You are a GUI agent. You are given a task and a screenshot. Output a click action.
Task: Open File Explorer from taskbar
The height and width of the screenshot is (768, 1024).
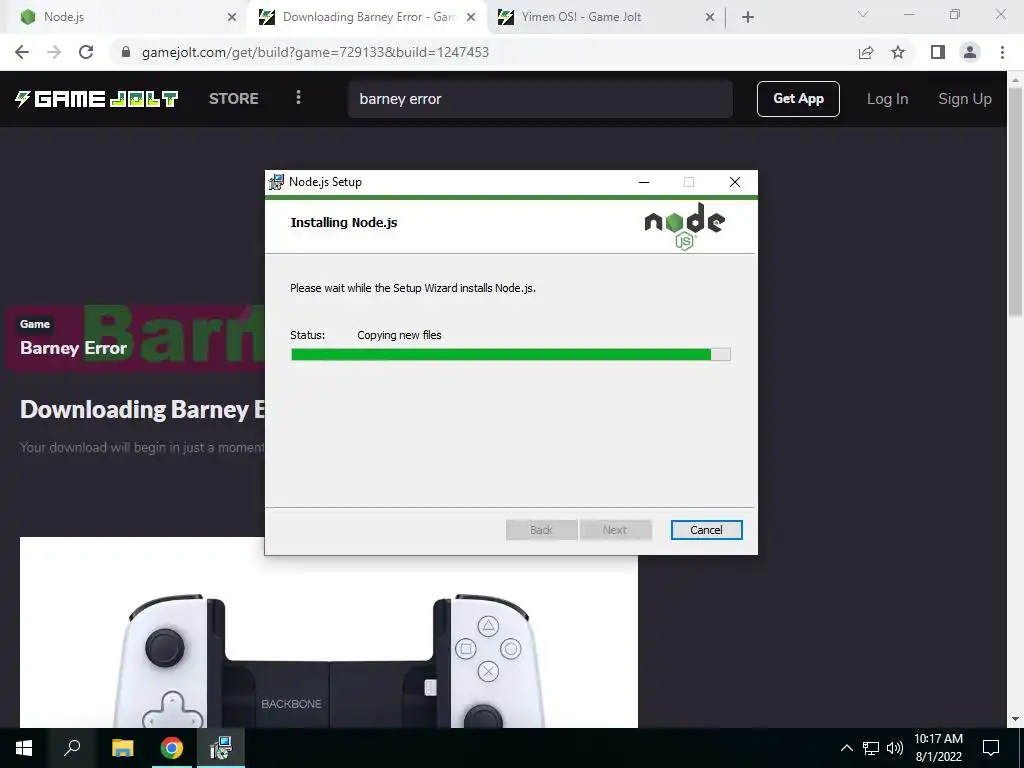pos(122,748)
